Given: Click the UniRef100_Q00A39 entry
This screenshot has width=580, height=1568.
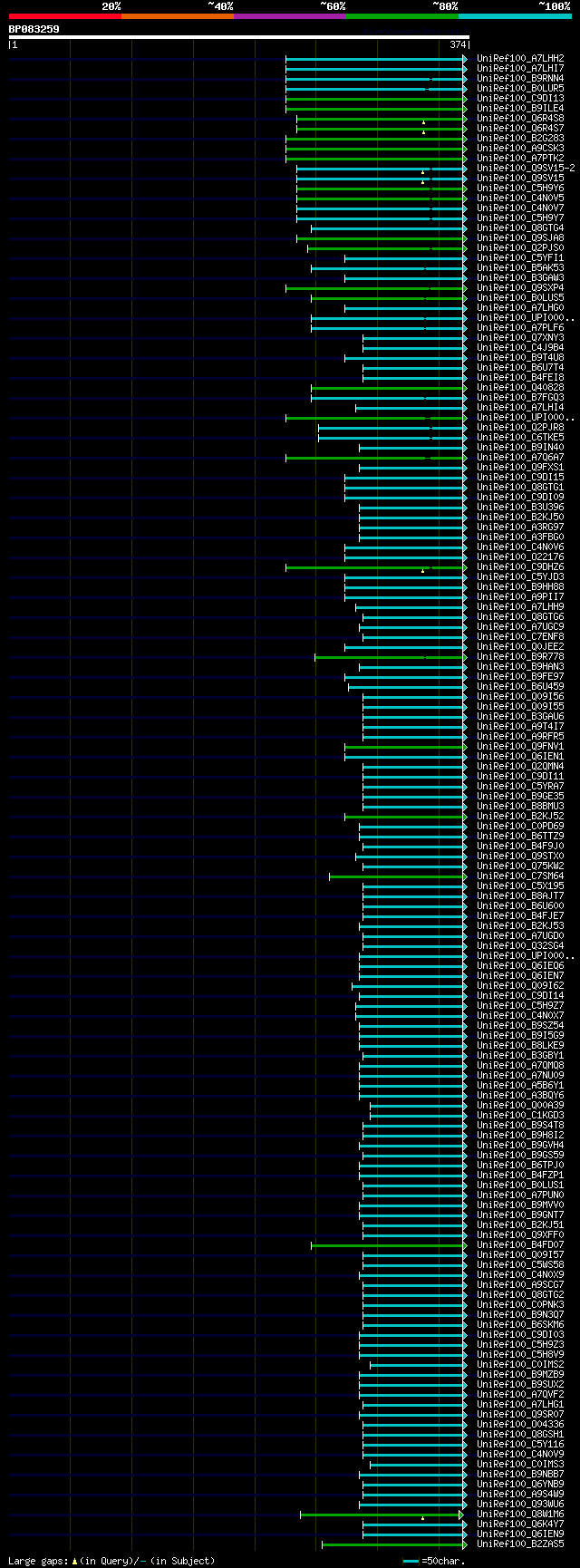Looking at the screenshot, I should click(520, 1105).
